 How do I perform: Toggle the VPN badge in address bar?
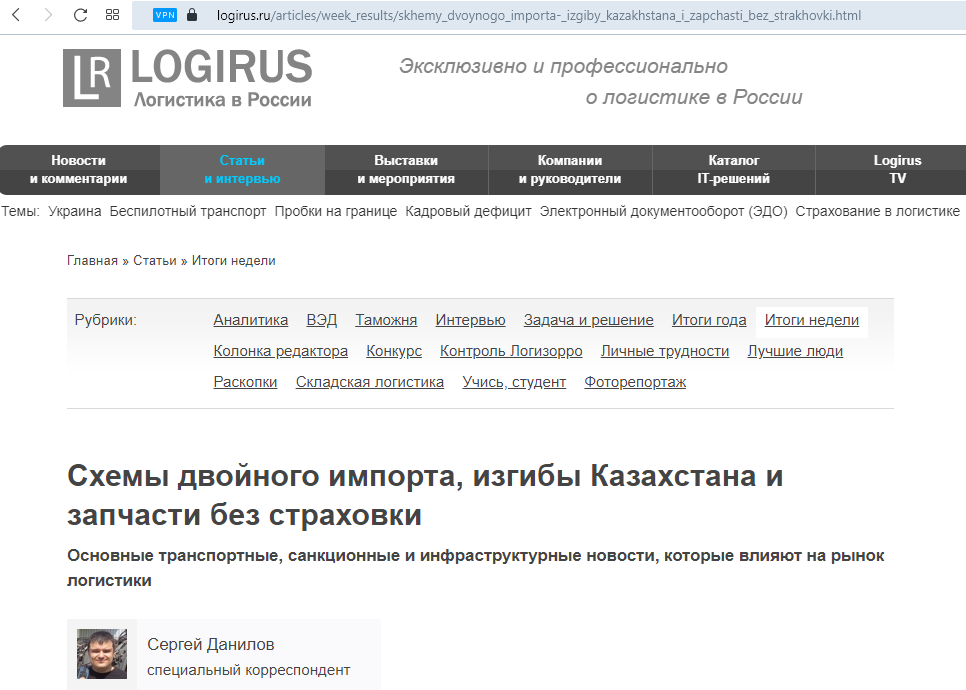164,16
